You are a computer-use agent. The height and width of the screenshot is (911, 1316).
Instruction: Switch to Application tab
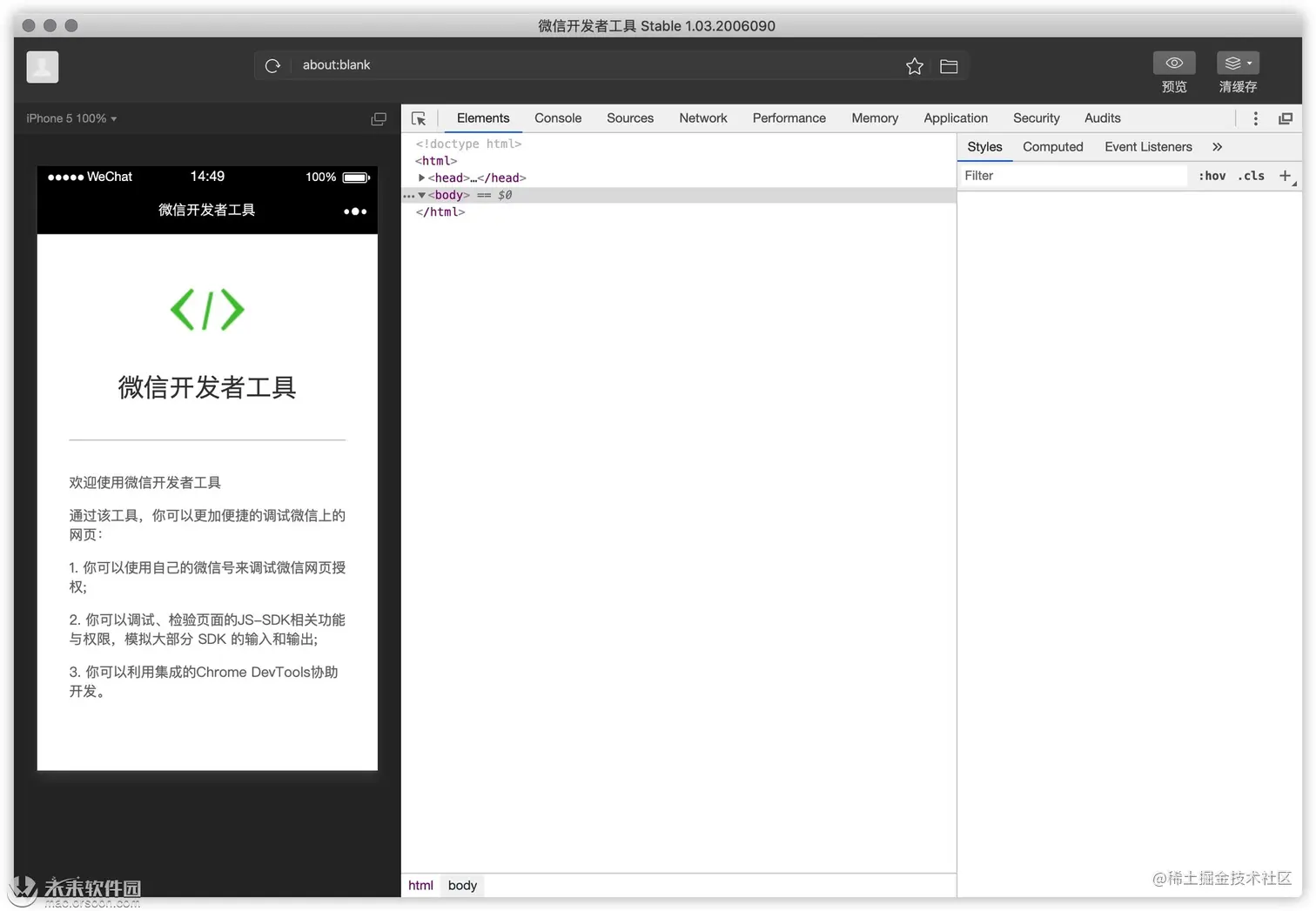(x=956, y=118)
